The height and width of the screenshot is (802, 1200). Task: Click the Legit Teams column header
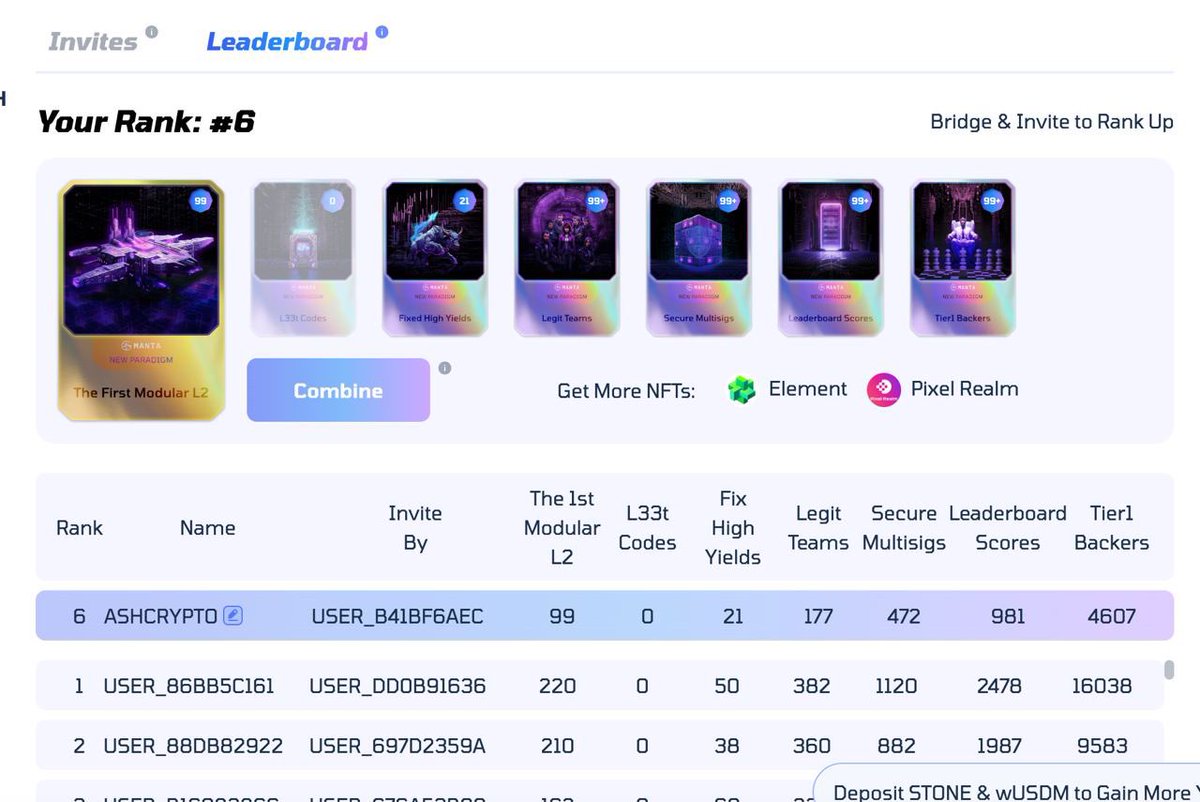click(818, 528)
